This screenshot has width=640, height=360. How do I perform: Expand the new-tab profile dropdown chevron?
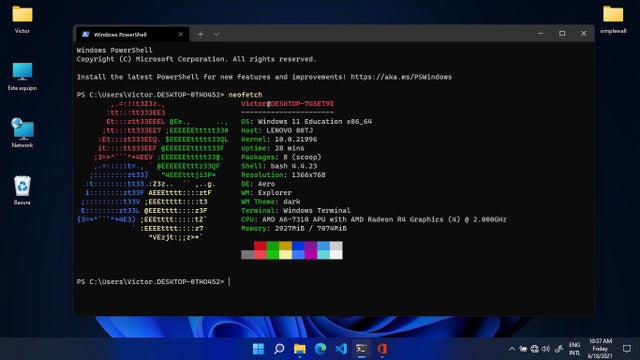216,34
